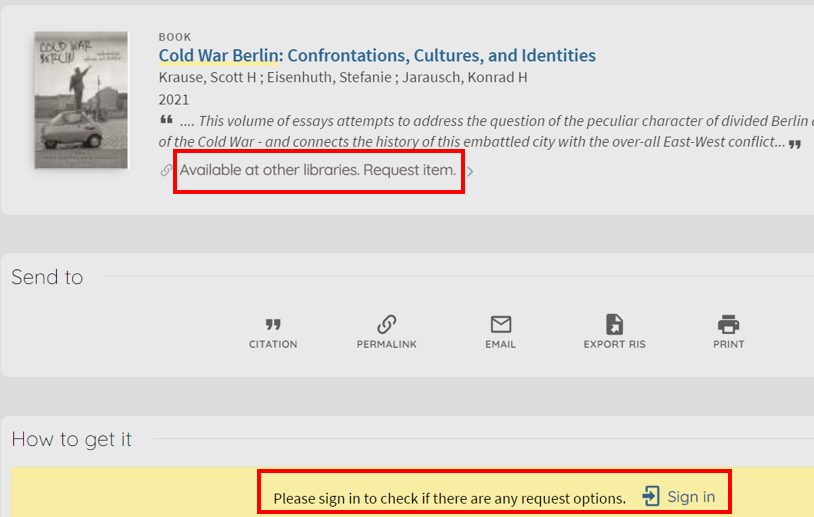Click the Citation quotation-mark icon

click(273, 325)
